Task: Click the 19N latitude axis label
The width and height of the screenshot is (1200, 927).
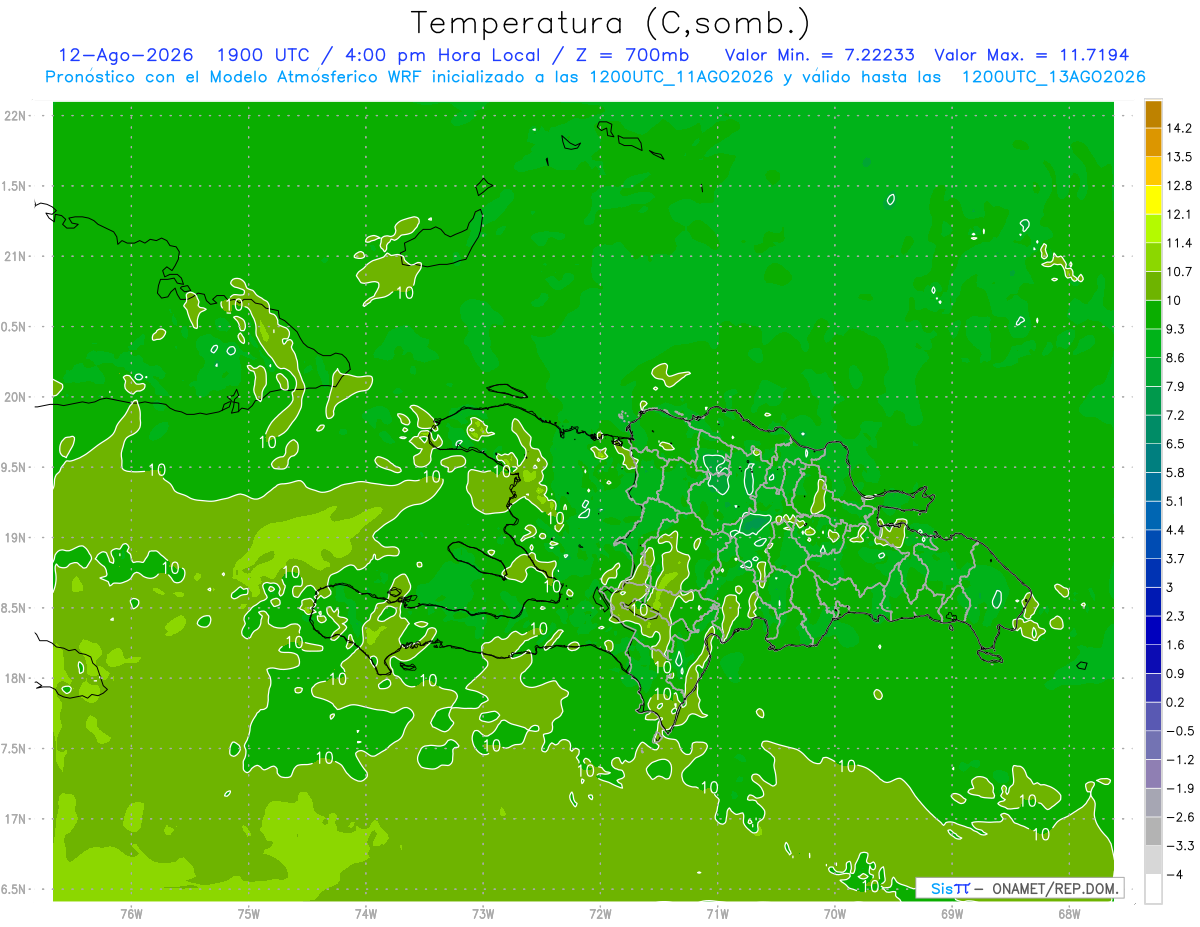Action: (x=17, y=538)
